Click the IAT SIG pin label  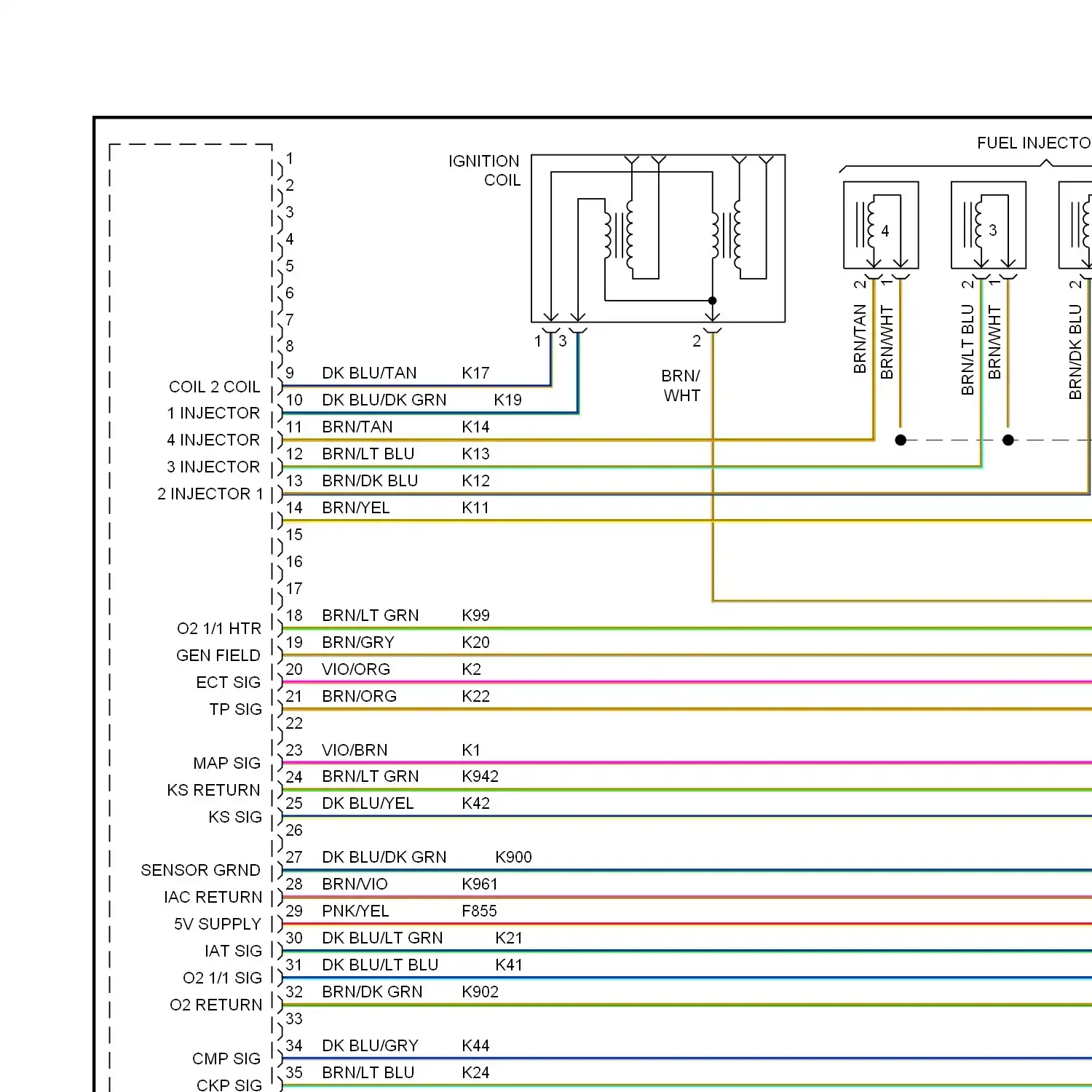pos(233,951)
